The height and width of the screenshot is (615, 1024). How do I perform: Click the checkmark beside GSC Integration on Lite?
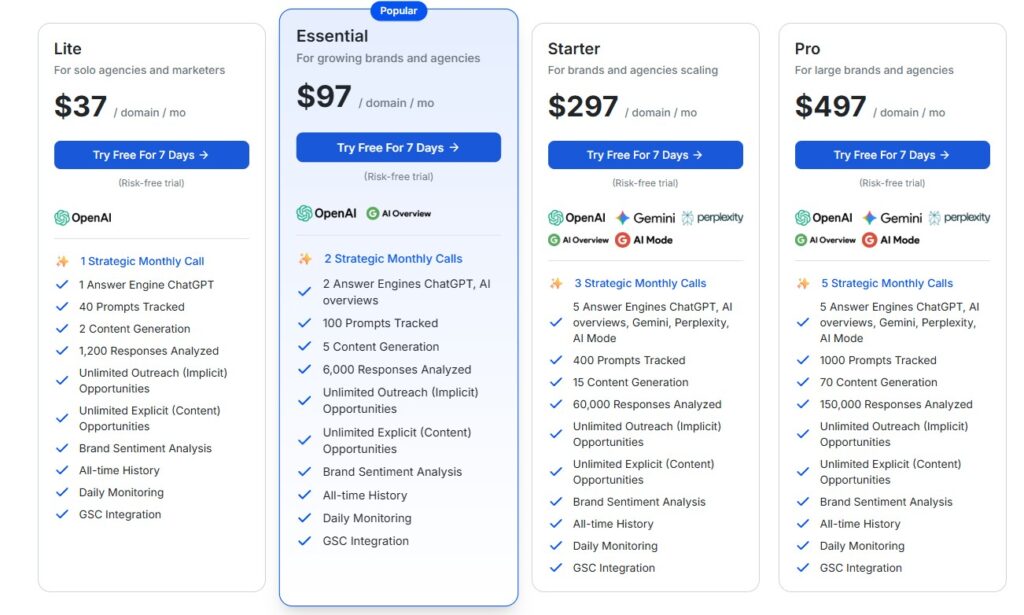[62, 514]
